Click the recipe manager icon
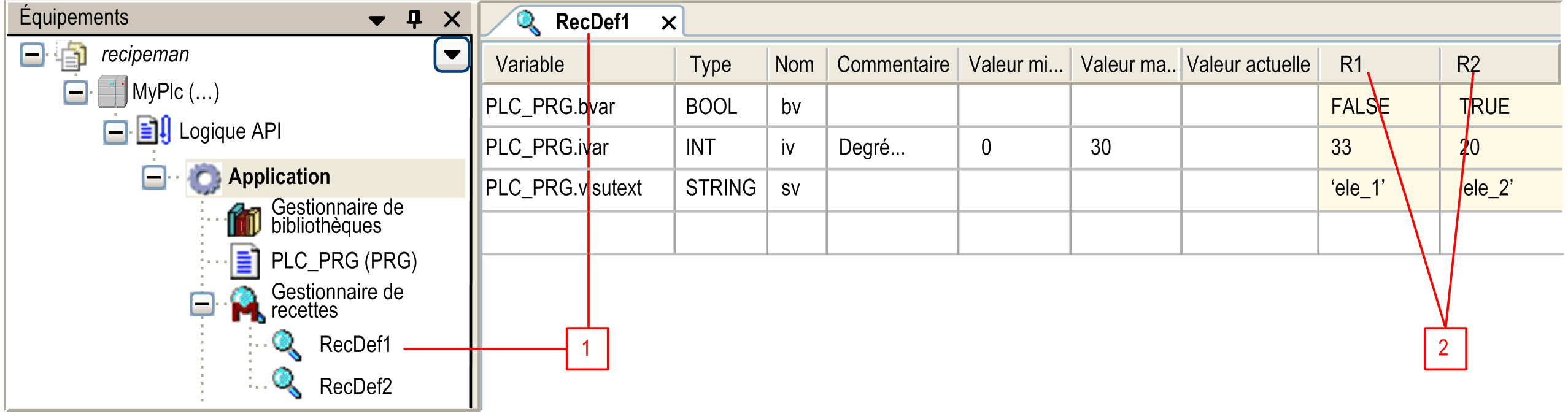This screenshot has width=1568, height=414. point(247,304)
